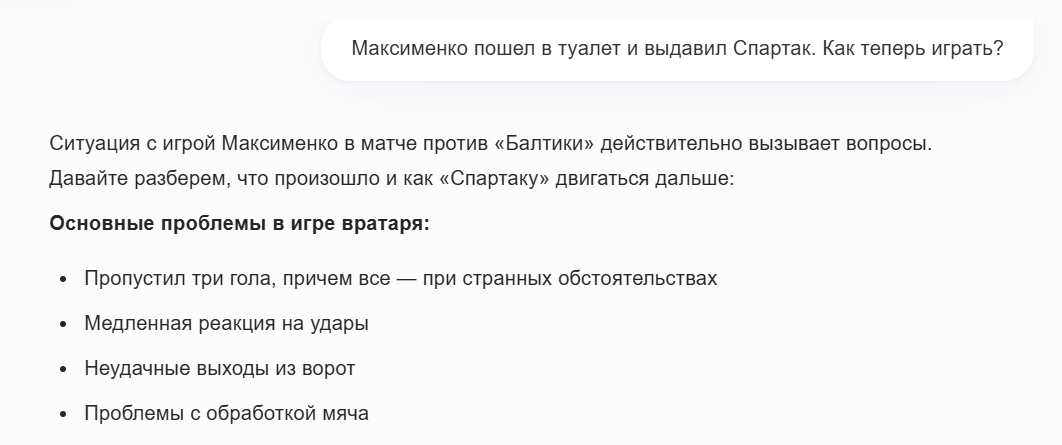Click the reply's opening word «Ситуация»
The image size is (1062, 445).
tap(93, 143)
